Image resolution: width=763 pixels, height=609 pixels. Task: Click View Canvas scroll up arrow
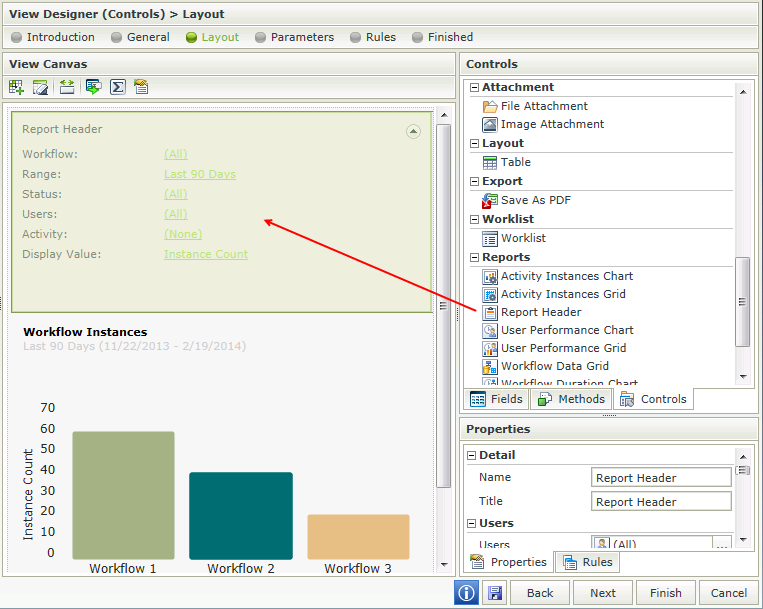444,115
